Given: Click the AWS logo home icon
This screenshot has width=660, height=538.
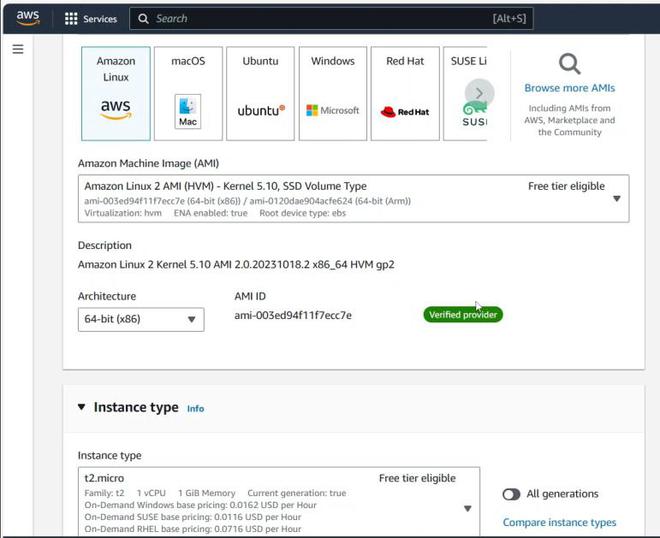Looking at the screenshot, I should pyautogui.click(x=28, y=18).
